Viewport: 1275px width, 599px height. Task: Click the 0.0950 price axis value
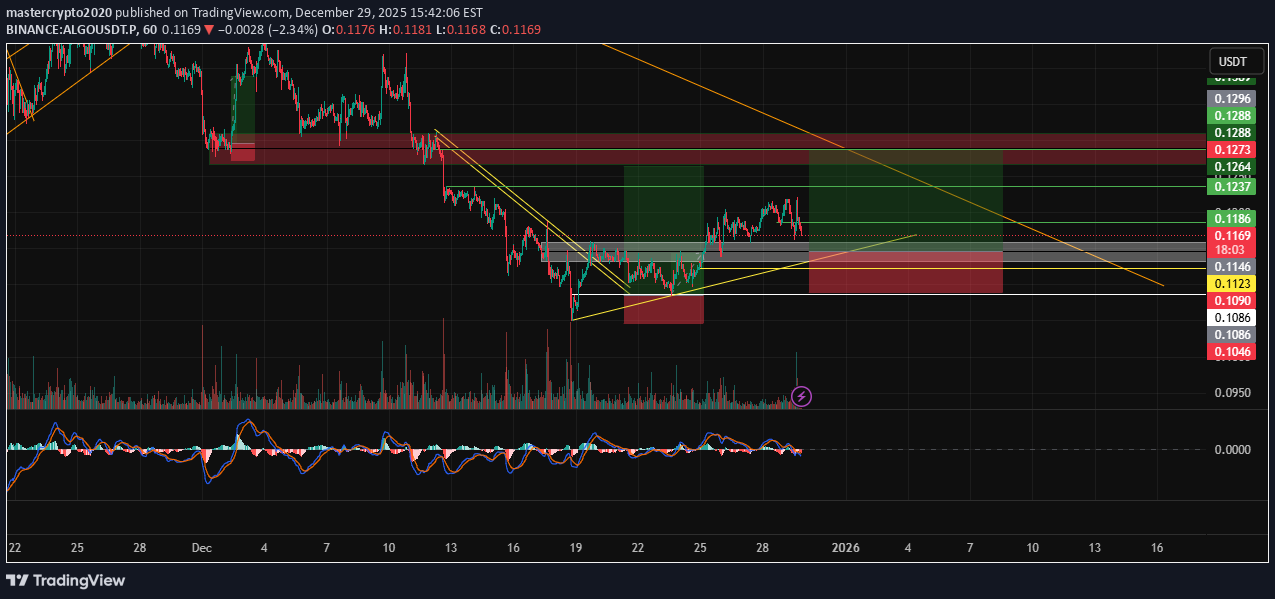tap(1231, 393)
